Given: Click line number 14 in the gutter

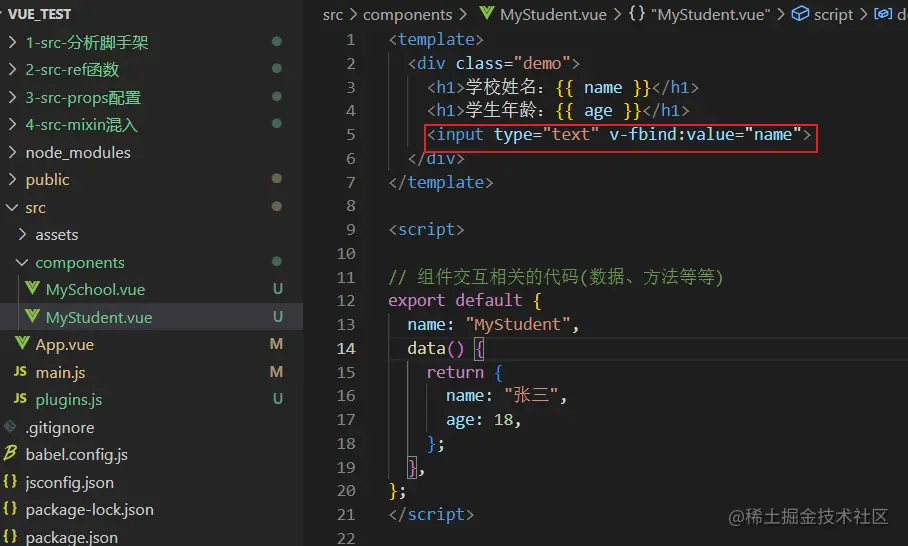Looking at the screenshot, I should click(x=346, y=349).
